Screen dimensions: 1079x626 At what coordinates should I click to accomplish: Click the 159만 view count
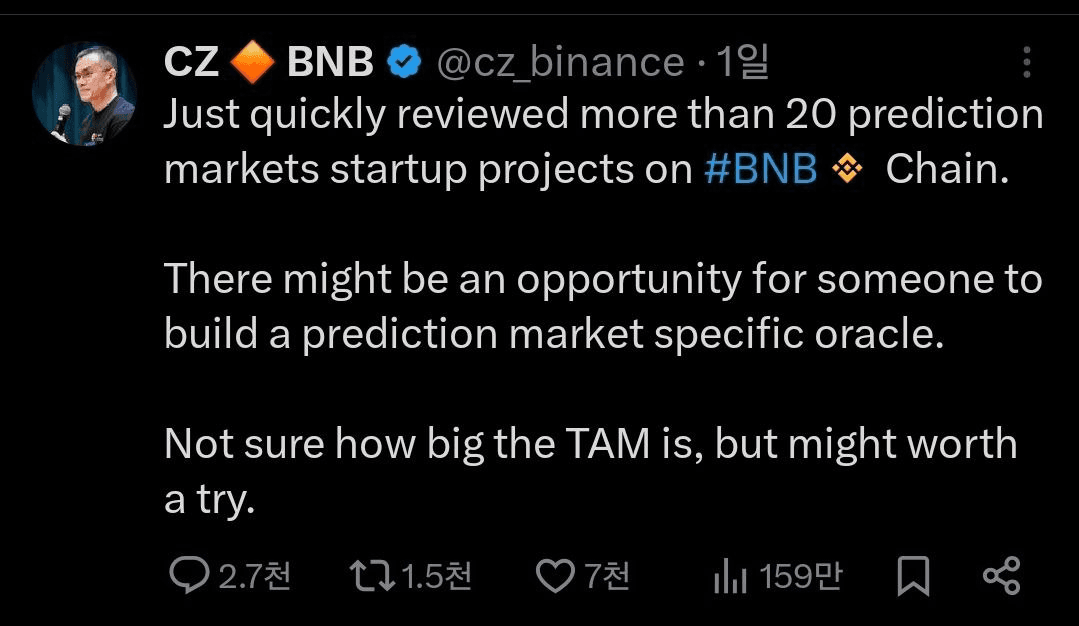pyautogui.click(x=800, y=575)
